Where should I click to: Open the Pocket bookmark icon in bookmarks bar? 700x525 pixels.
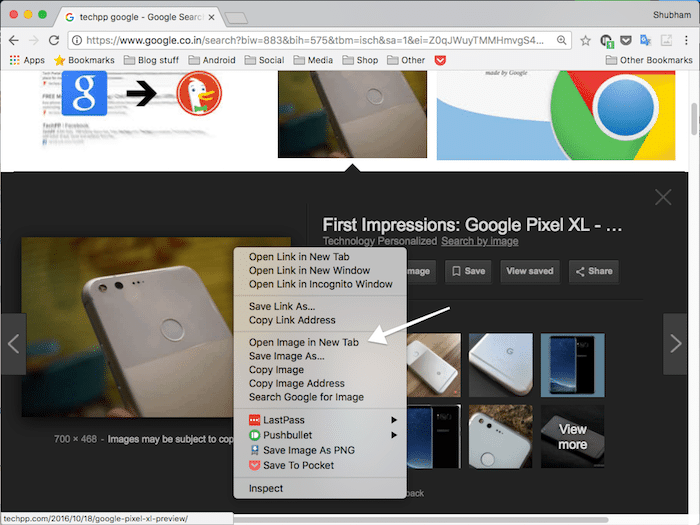click(x=440, y=60)
